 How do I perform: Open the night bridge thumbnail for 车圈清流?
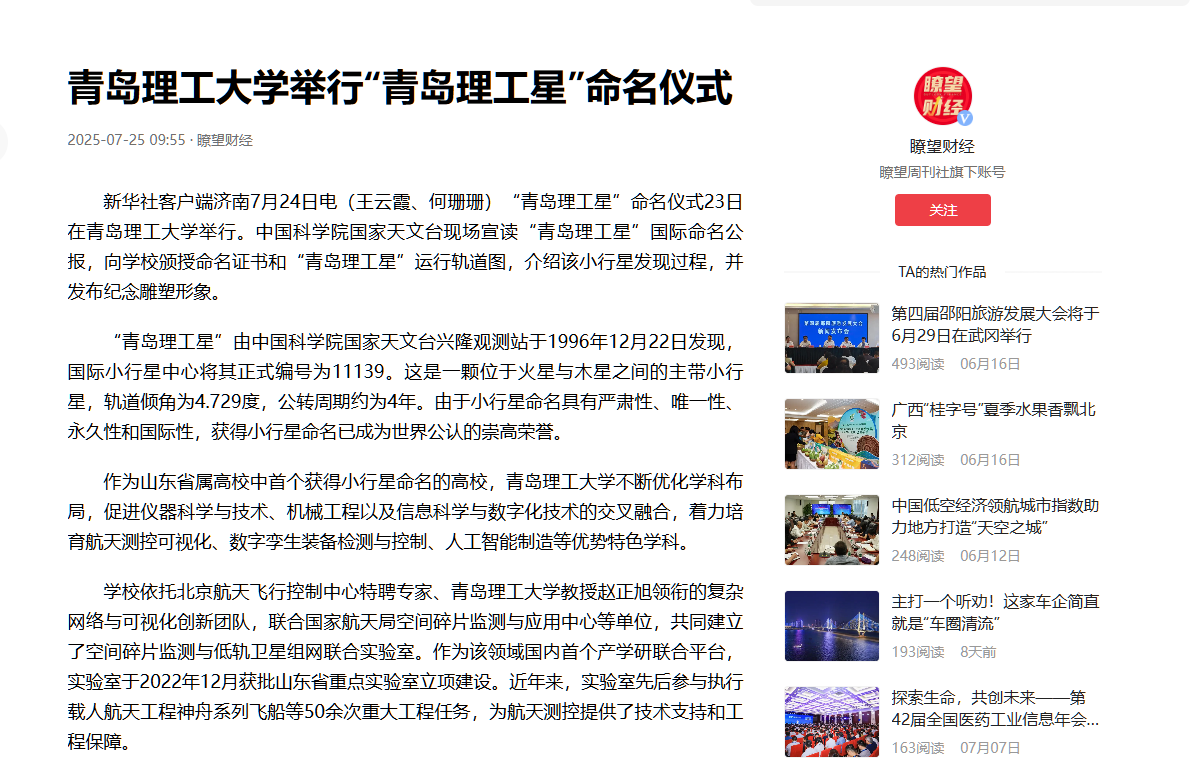coord(831,626)
